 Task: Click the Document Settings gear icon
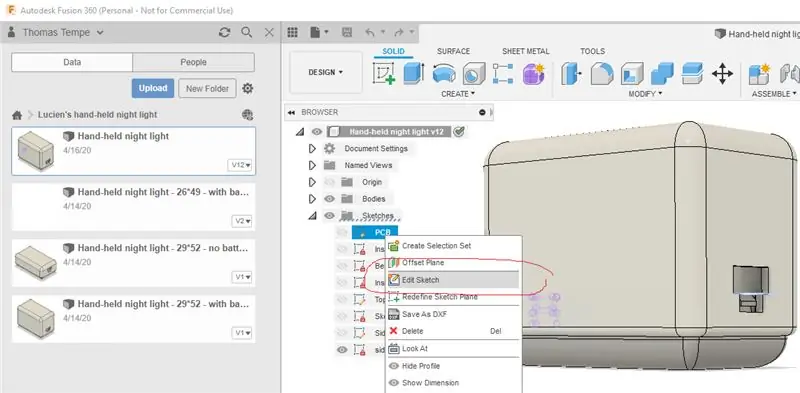(330, 149)
